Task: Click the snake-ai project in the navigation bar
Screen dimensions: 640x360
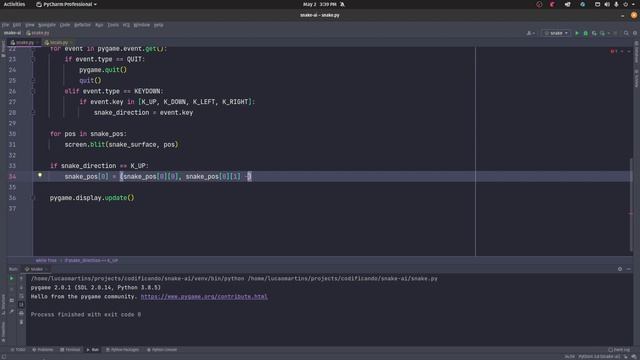Action: pyautogui.click(x=12, y=33)
